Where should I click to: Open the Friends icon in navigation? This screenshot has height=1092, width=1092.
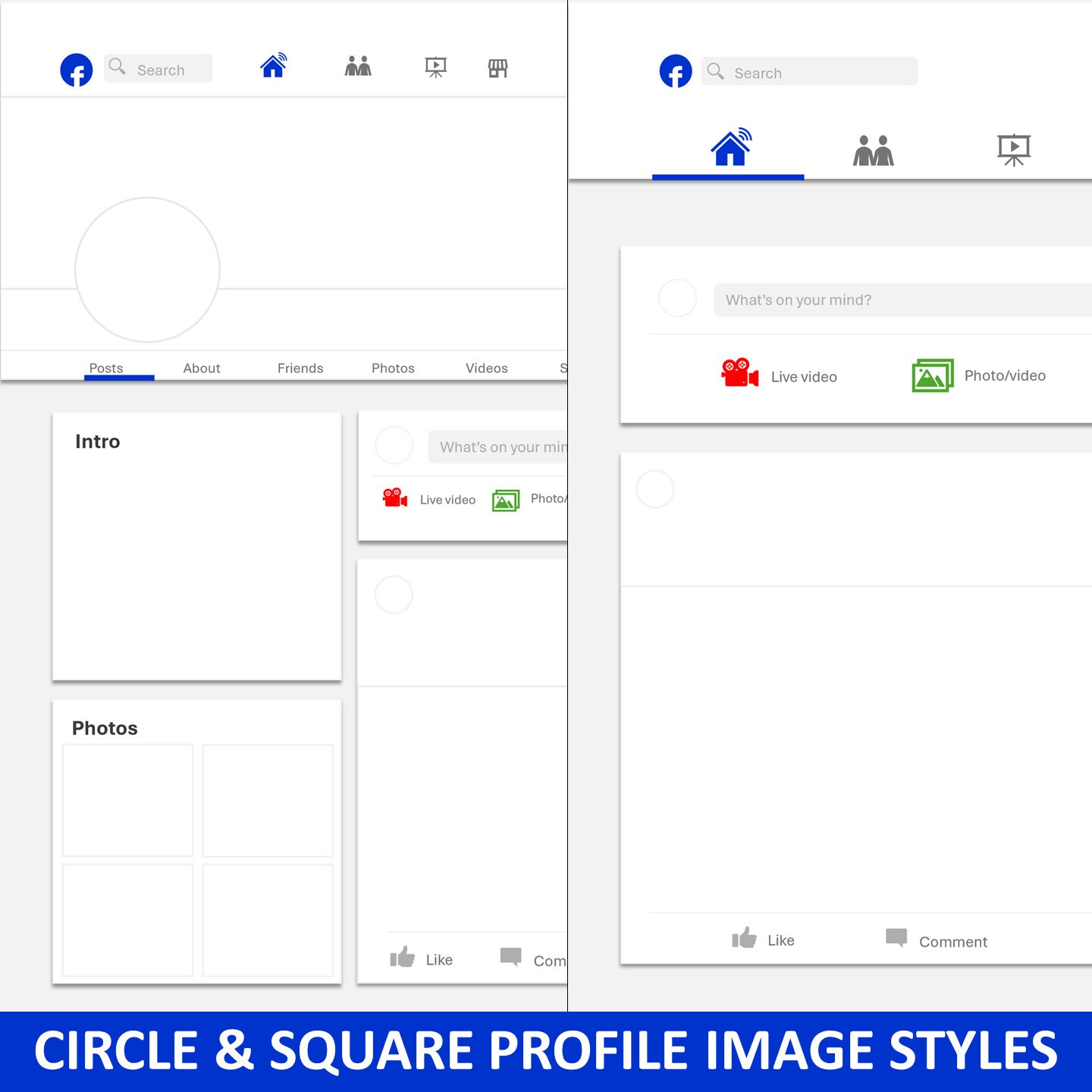357,67
